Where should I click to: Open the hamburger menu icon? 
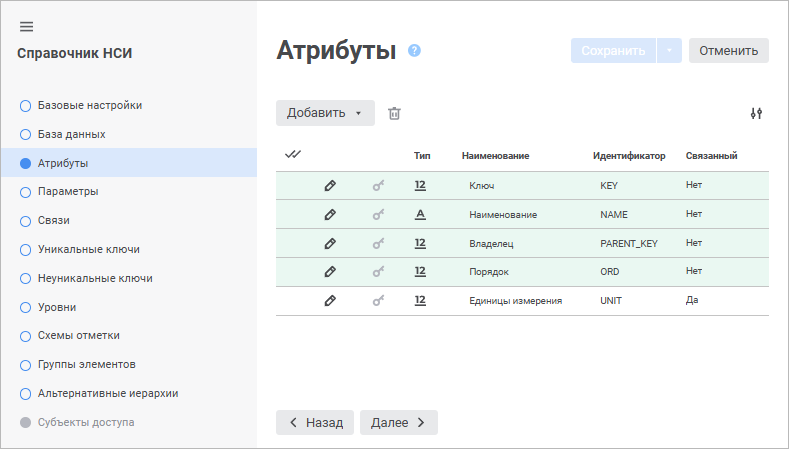click(x=26, y=26)
